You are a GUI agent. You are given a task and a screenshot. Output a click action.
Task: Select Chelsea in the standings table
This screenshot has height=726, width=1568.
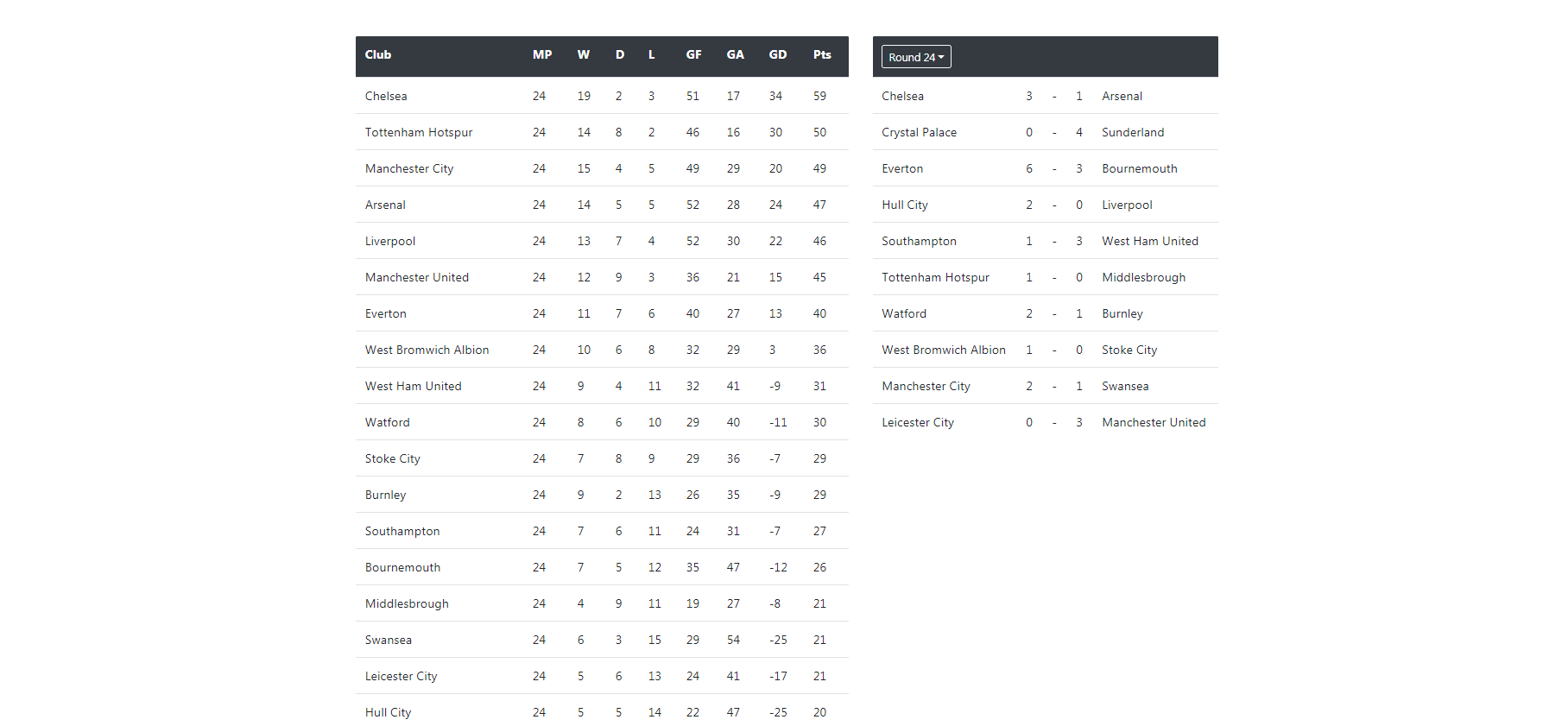[x=386, y=96]
